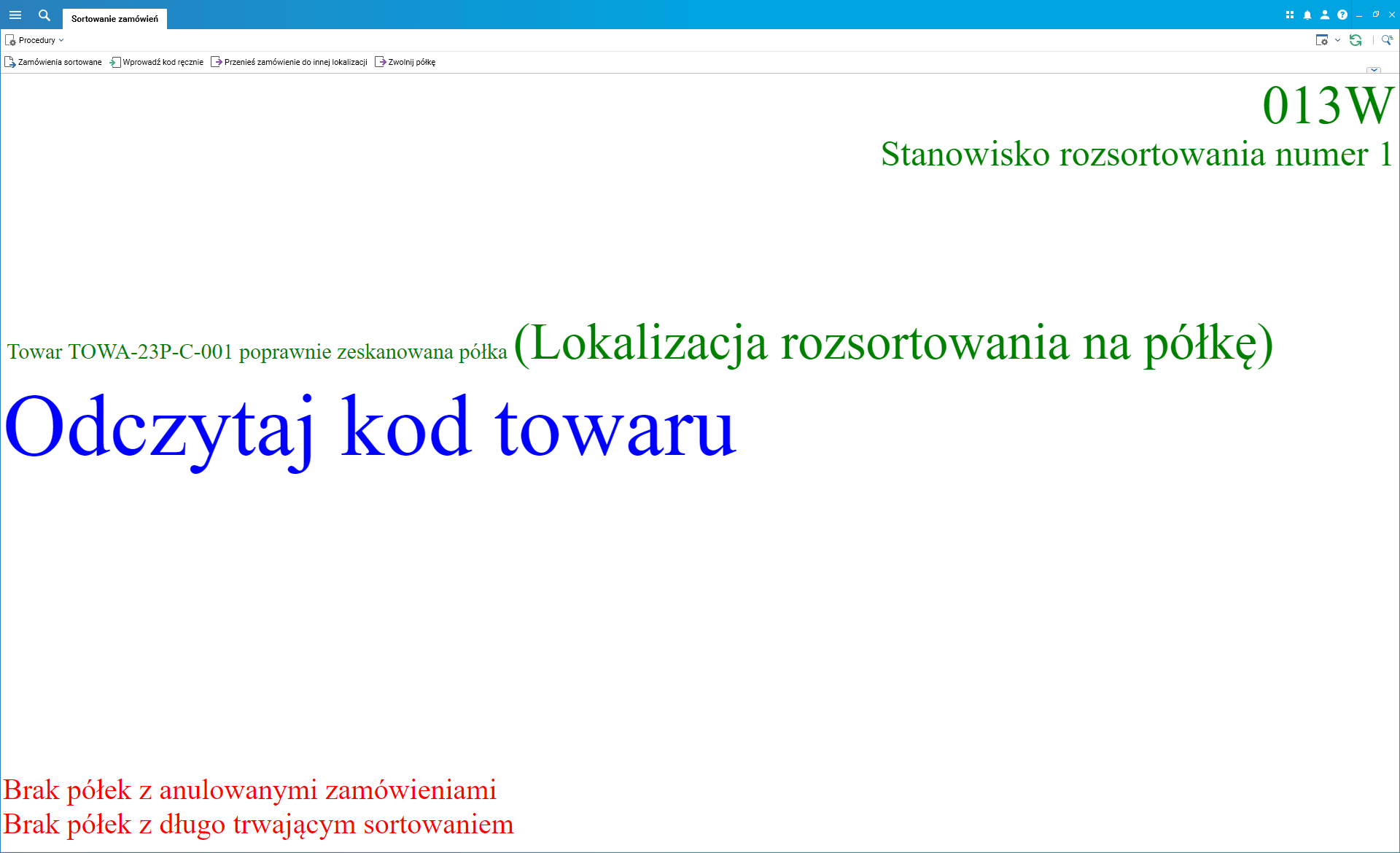Open the hamburger main menu
Screen dimensions: 1400x853
coord(15,15)
